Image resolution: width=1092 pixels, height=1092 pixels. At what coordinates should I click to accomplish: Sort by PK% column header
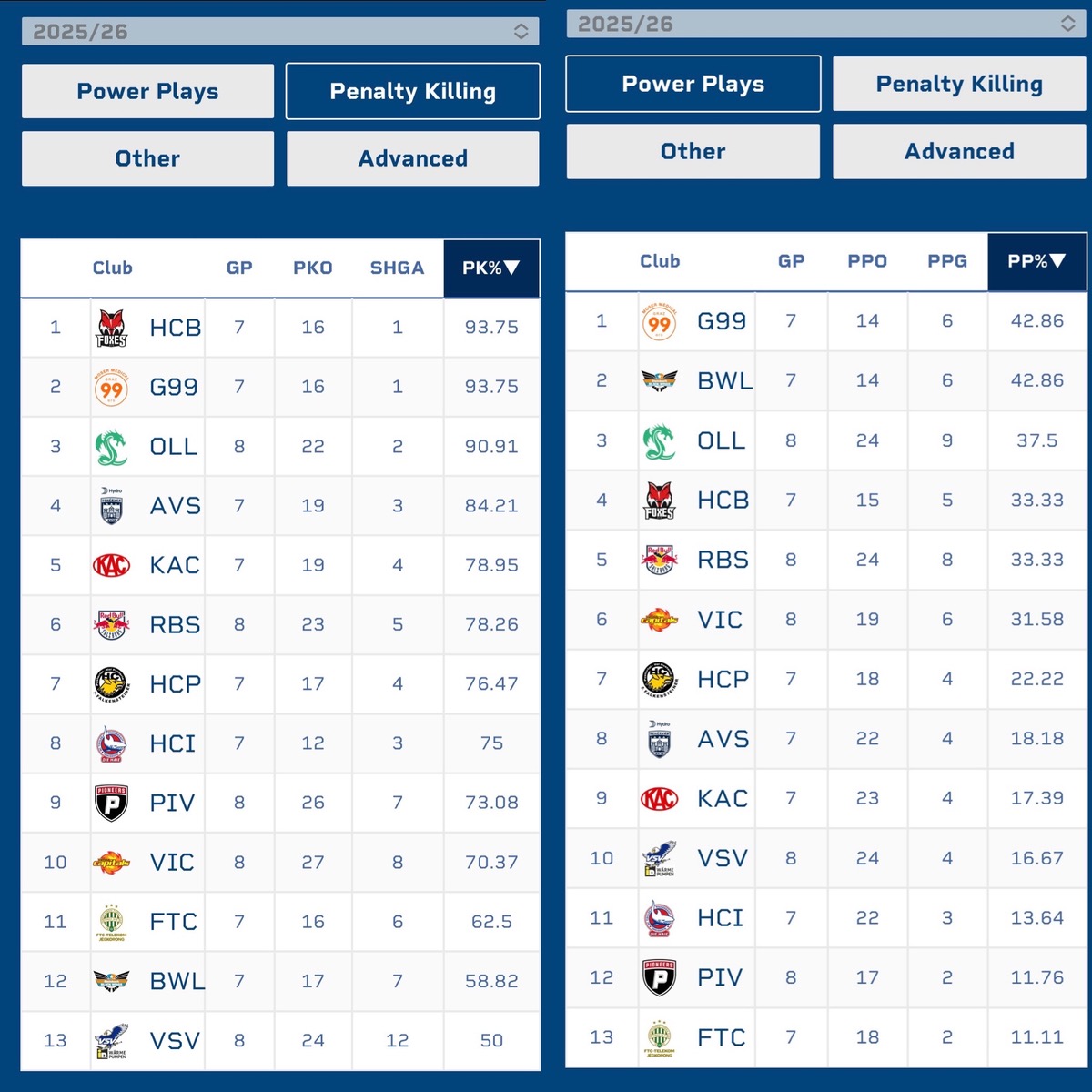pos(491,268)
